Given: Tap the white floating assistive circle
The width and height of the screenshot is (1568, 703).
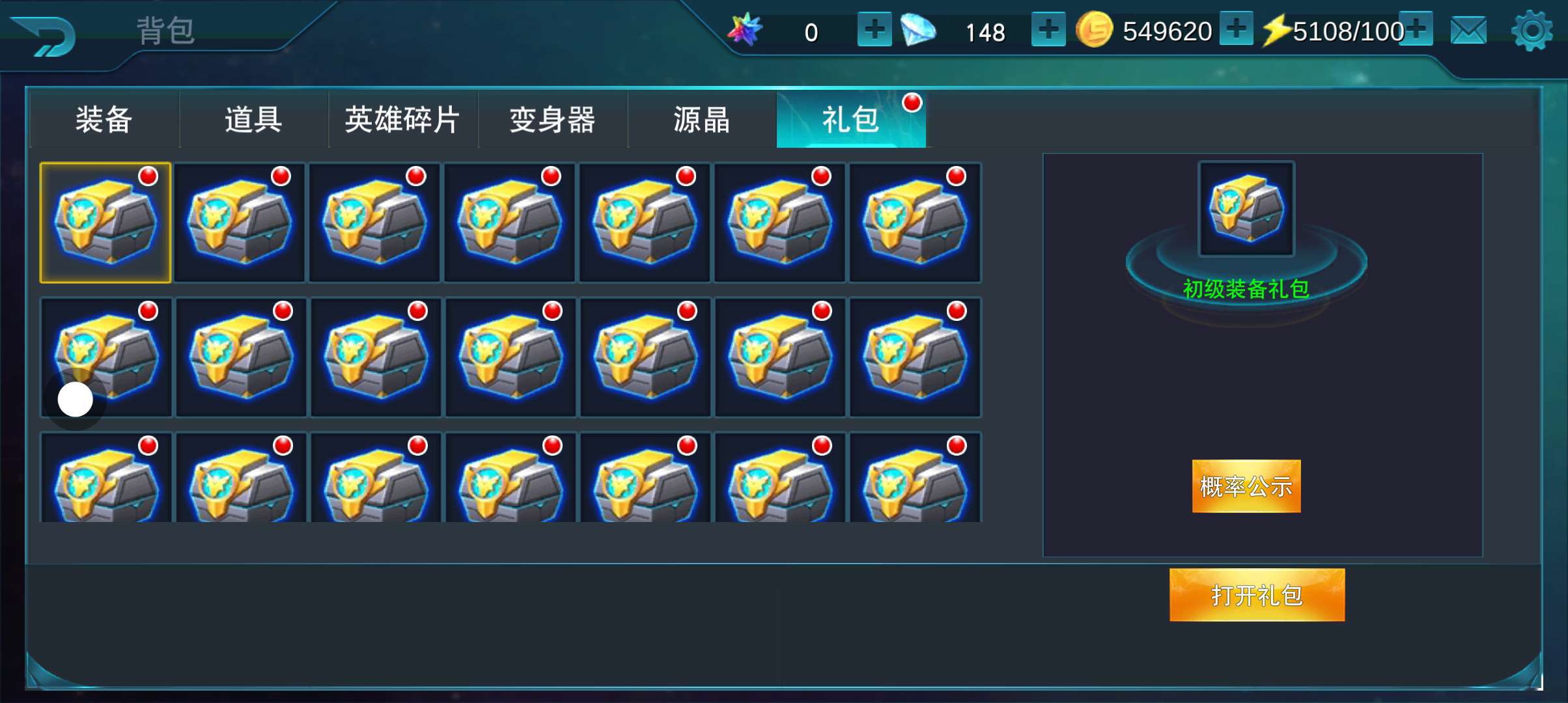Looking at the screenshot, I should pyautogui.click(x=76, y=400).
